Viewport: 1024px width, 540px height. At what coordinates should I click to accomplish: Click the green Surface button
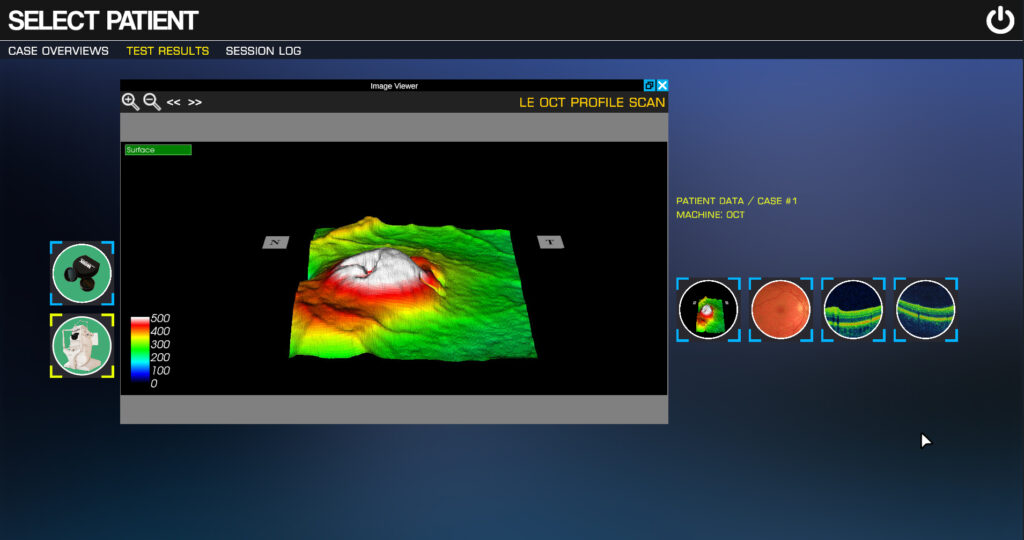(158, 150)
